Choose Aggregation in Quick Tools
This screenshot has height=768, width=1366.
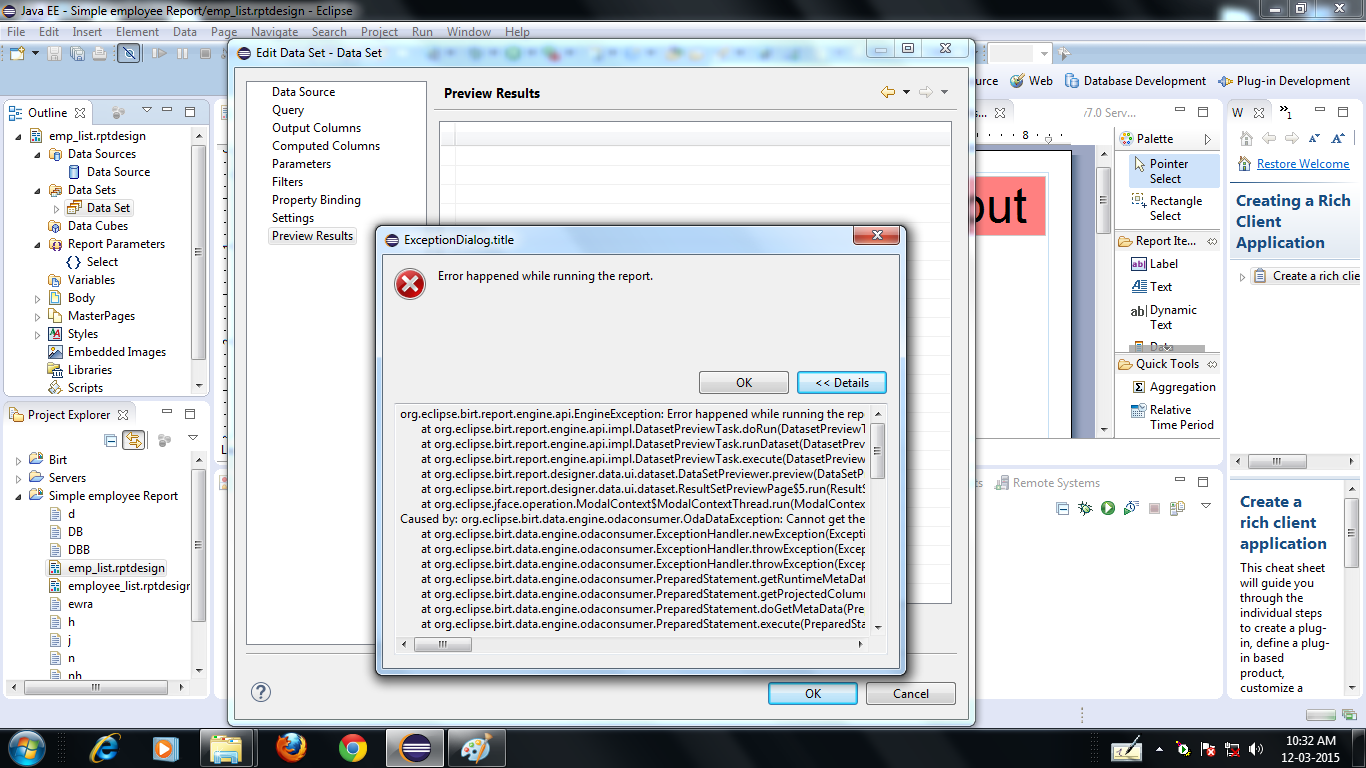[1174, 387]
